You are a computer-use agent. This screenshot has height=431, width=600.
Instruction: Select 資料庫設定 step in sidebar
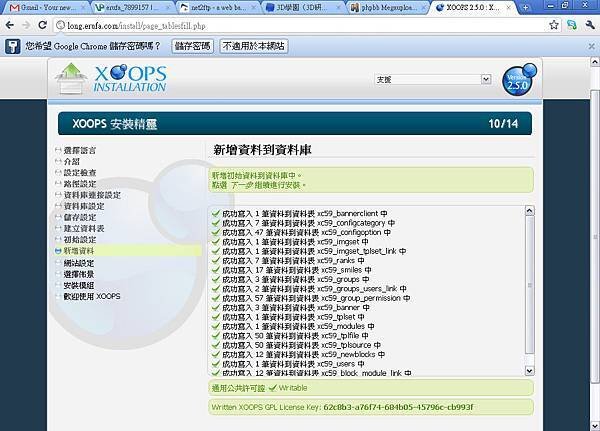pyautogui.click(x=84, y=206)
